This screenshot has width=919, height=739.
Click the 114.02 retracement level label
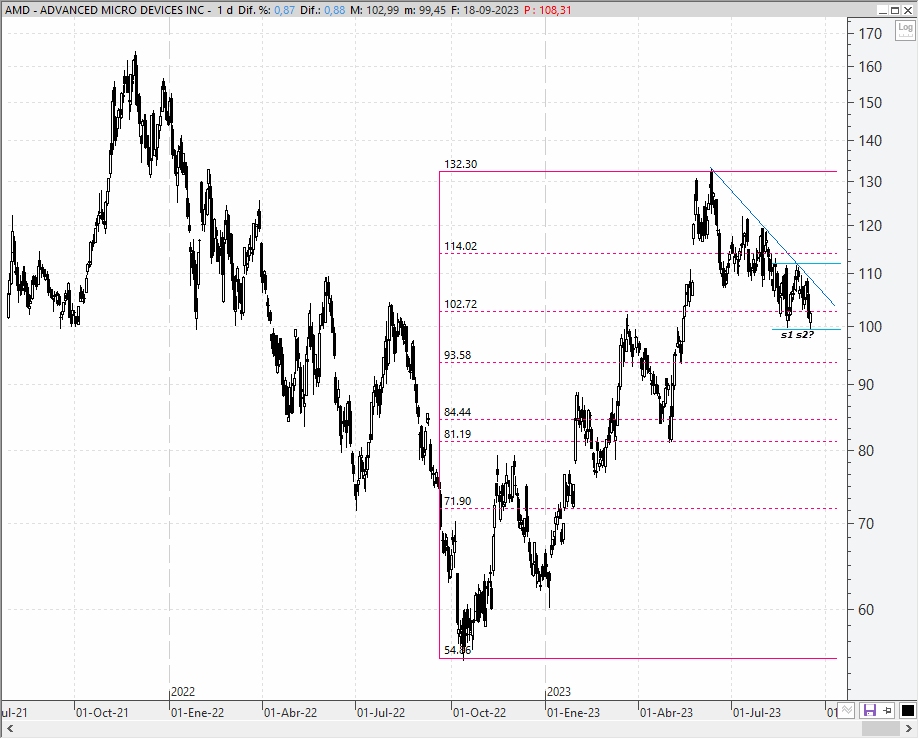click(x=461, y=246)
